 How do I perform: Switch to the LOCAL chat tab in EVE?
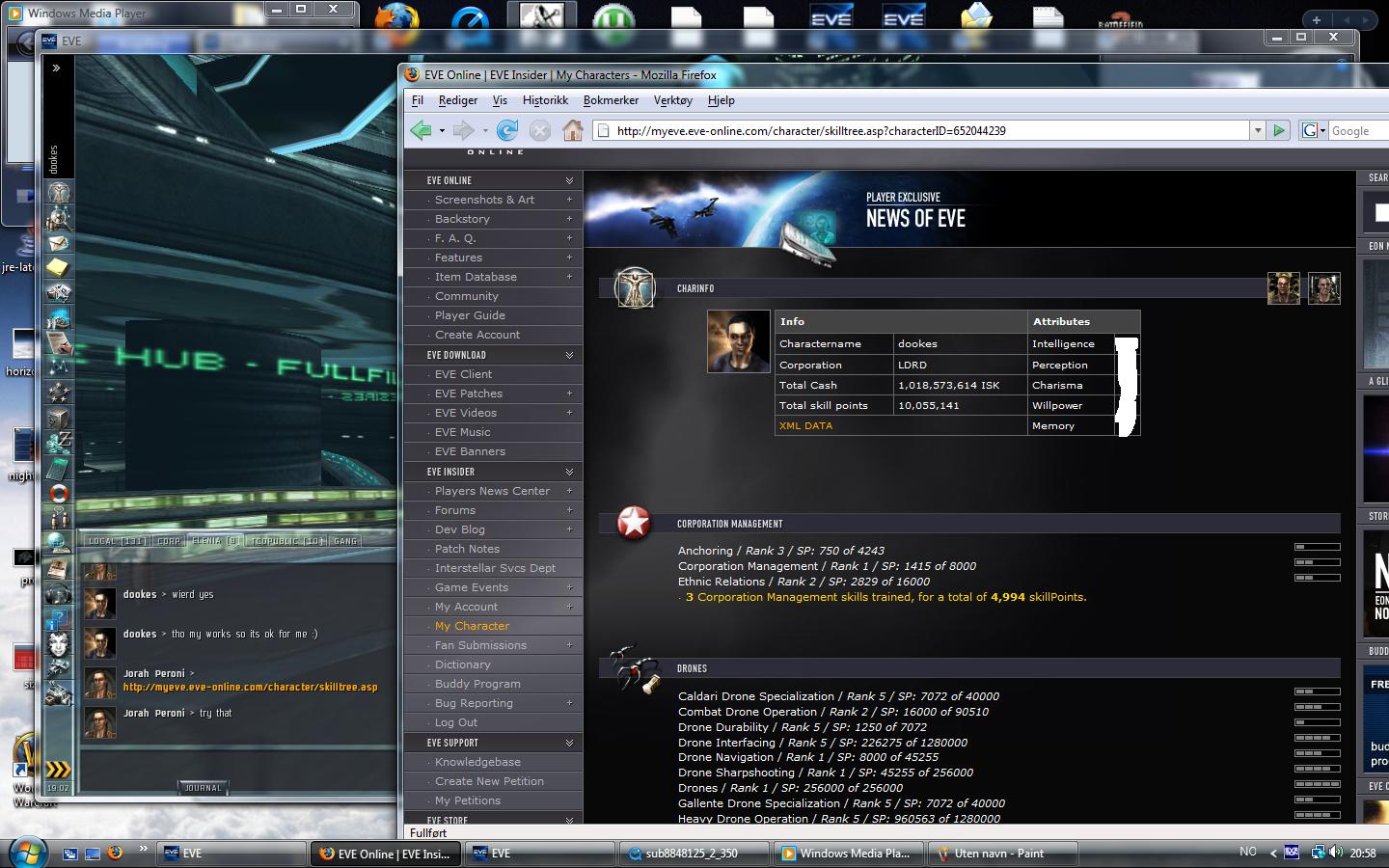coord(117,541)
